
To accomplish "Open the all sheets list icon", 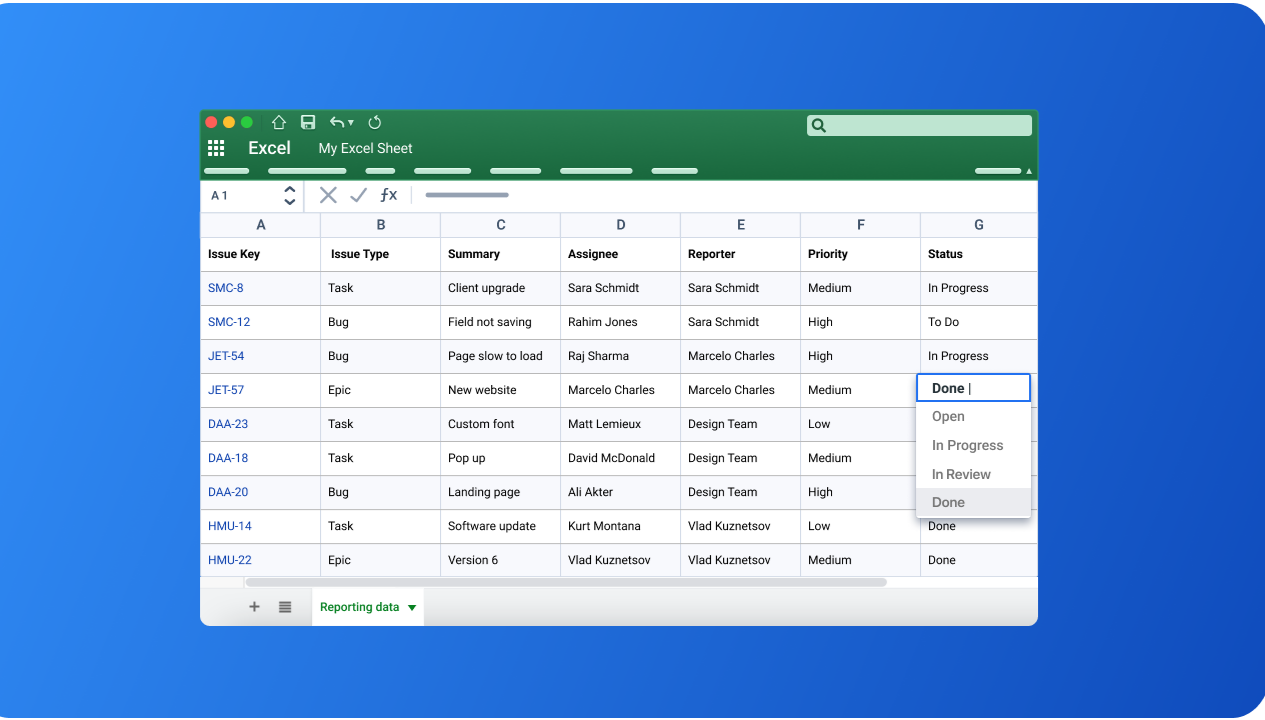I will click(285, 607).
